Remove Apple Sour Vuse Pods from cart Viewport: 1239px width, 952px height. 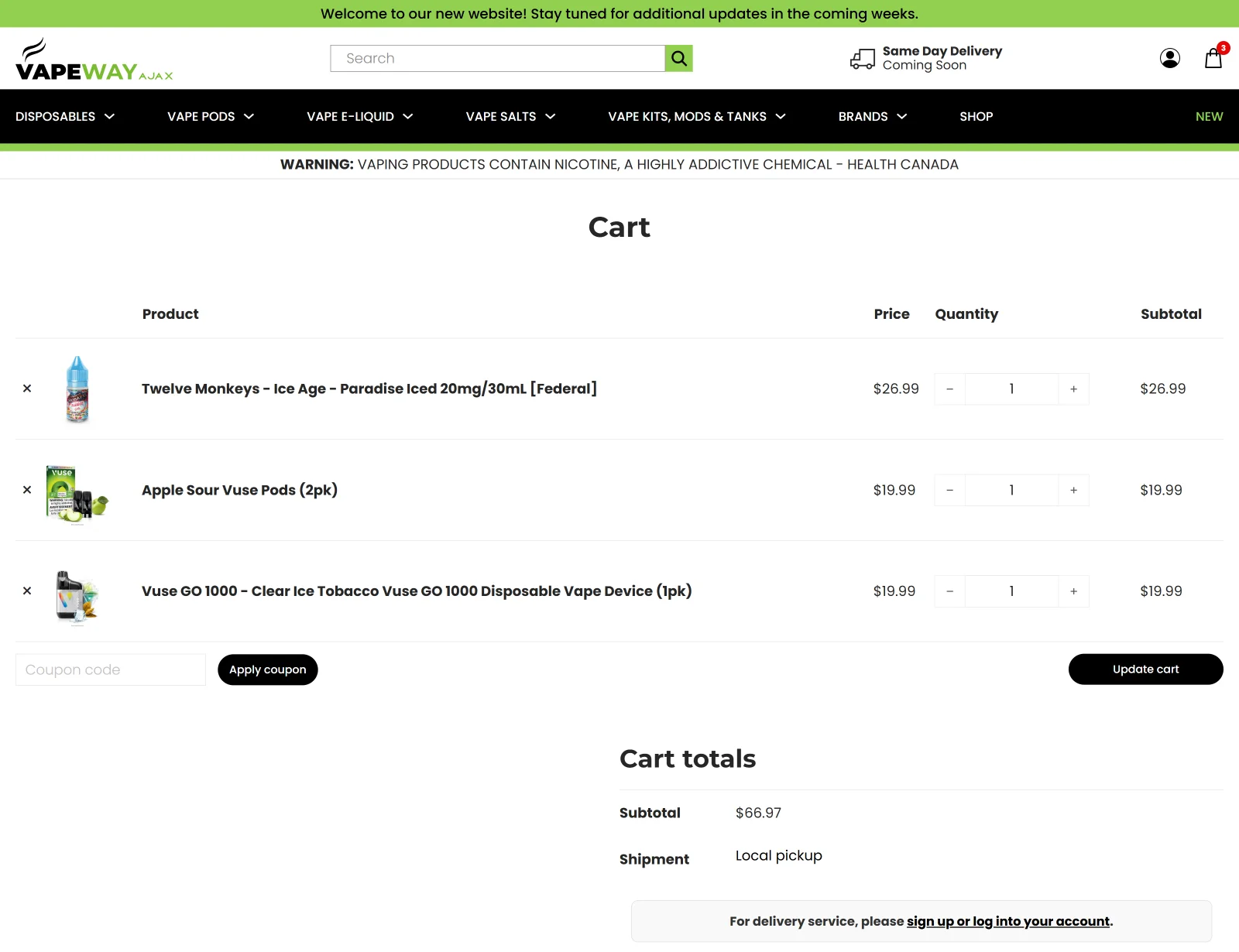click(27, 490)
